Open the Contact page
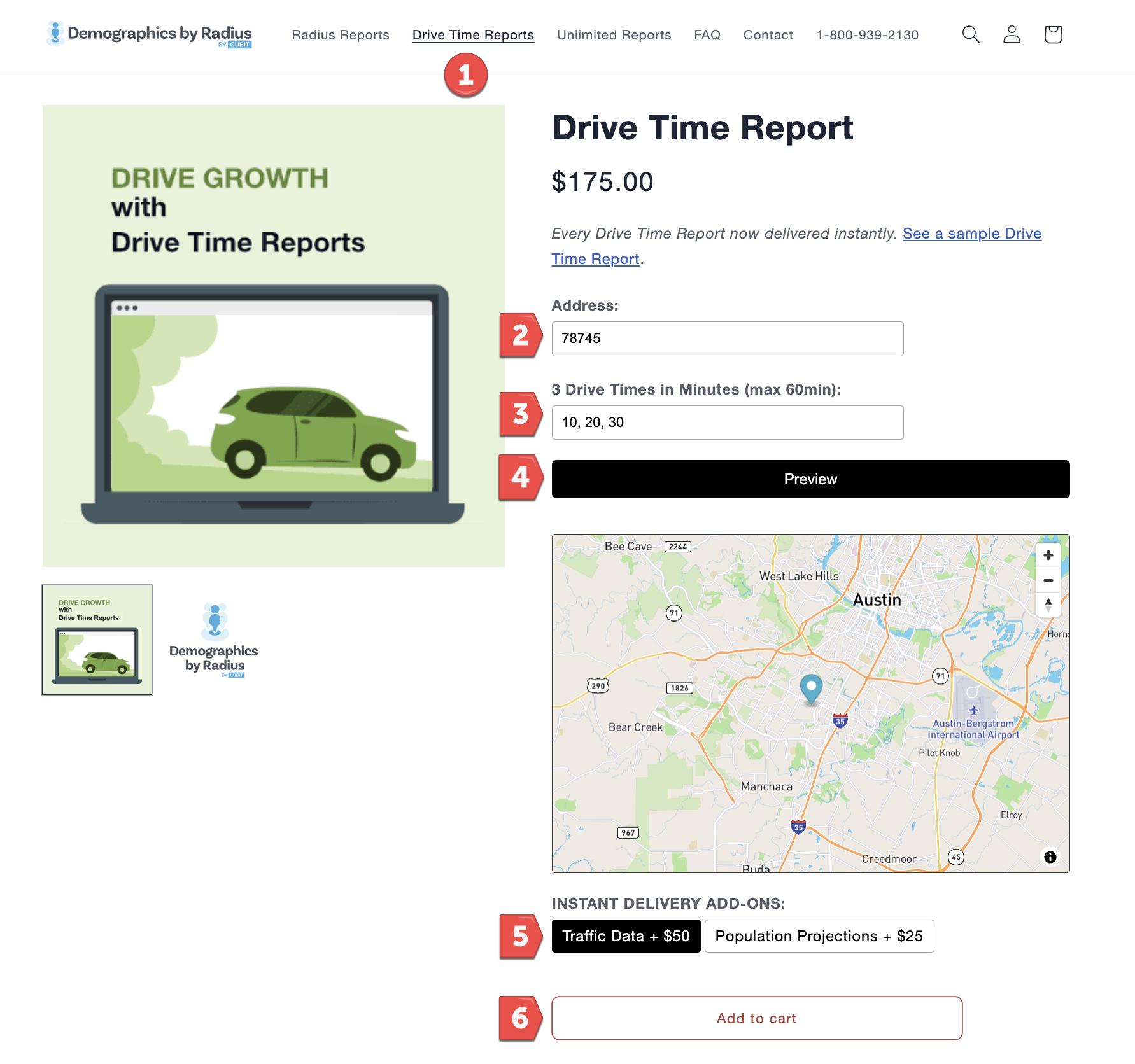The image size is (1135, 1064). 768,35
